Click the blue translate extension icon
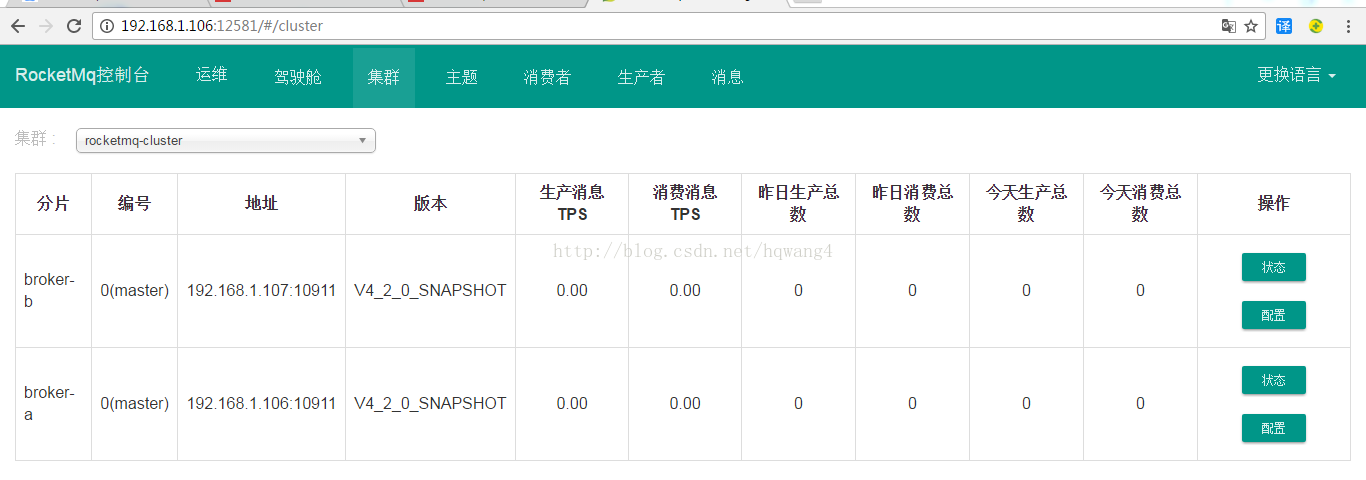This screenshot has width=1366, height=480. [1284, 26]
